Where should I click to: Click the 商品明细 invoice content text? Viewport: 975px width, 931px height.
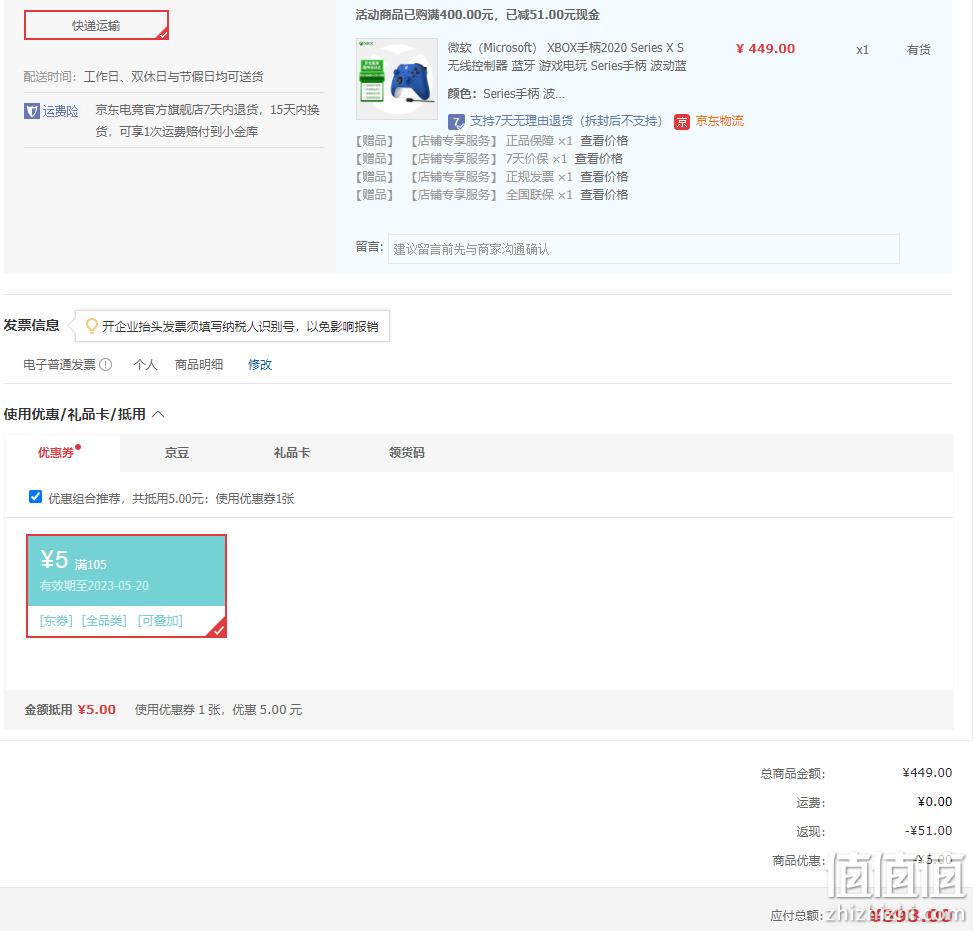tap(198, 364)
